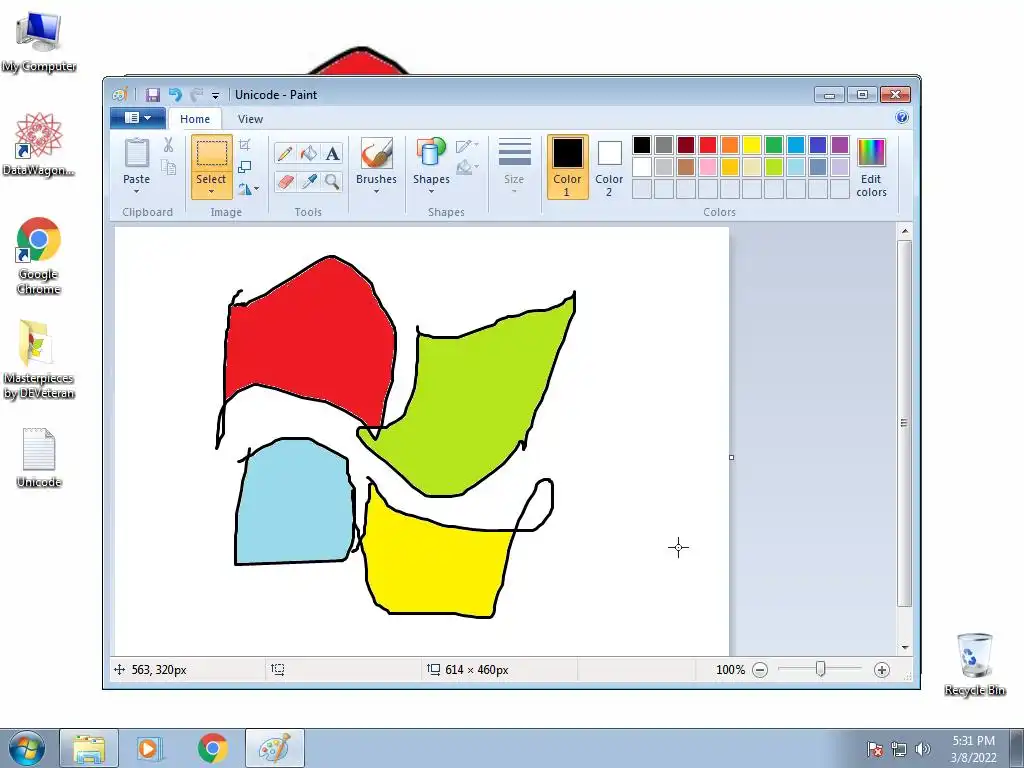1024x768 pixels.
Task: Click the Save icon in quick access toolbar
Action: 153,95
